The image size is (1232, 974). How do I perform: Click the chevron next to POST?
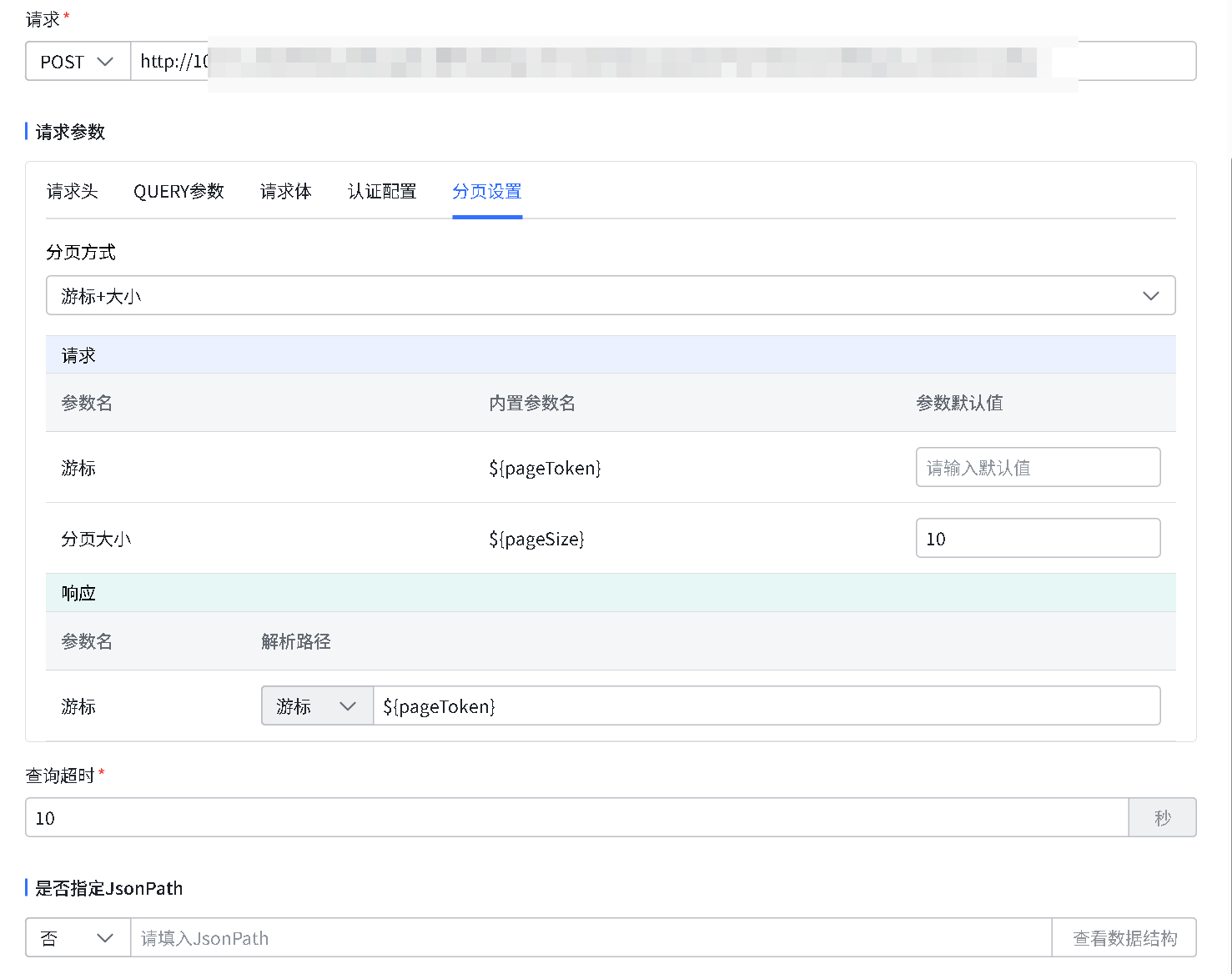coord(105,62)
